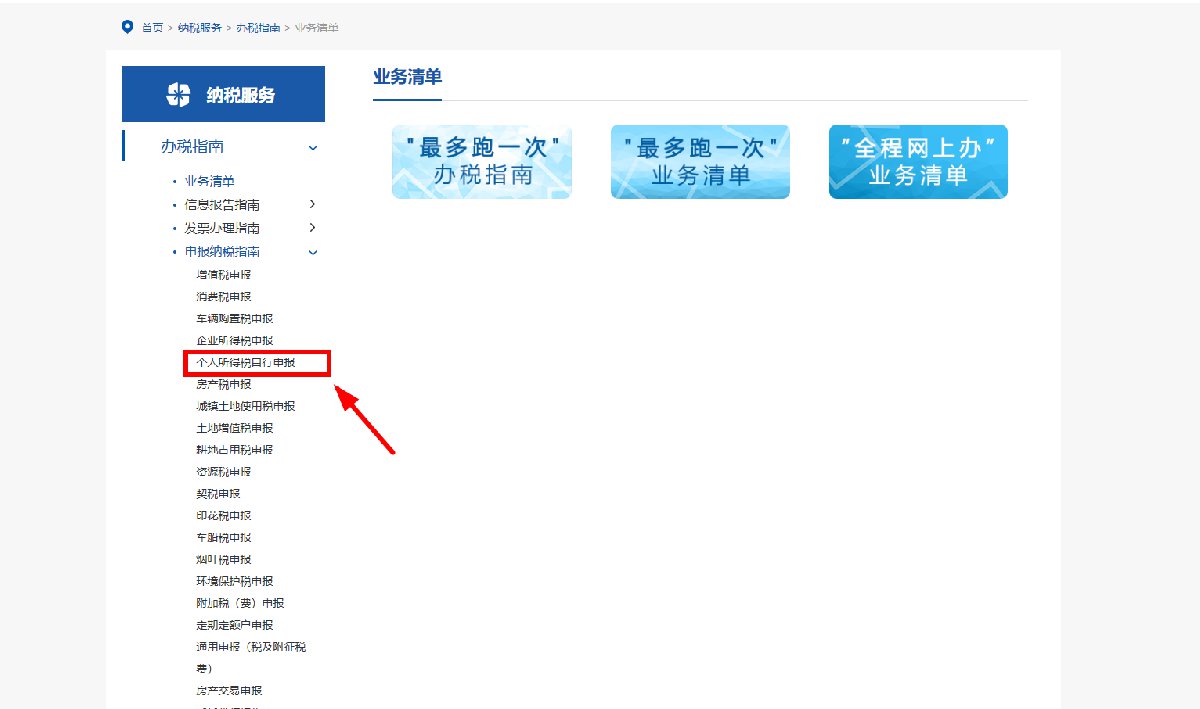
Task: Open 消费税申报 guide
Action: pyautogui.click(x=223, y=296)
